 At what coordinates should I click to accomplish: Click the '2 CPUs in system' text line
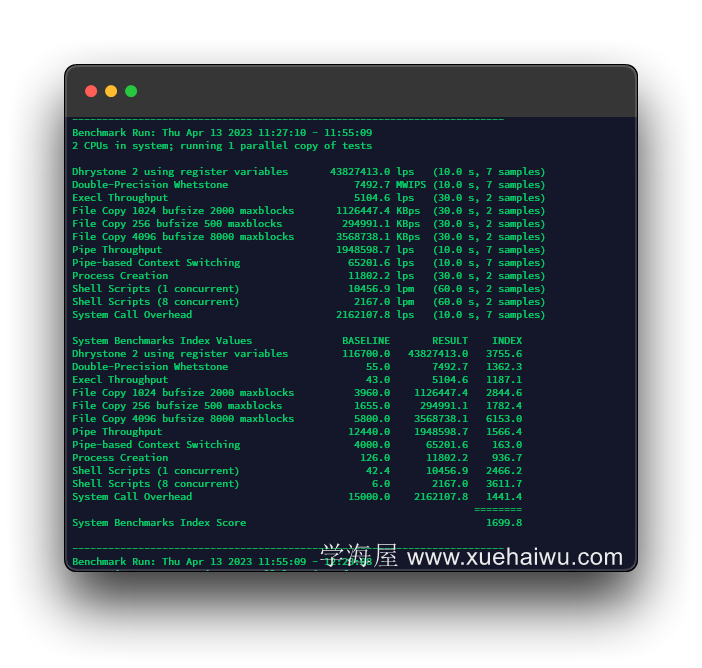coord(222,146)
